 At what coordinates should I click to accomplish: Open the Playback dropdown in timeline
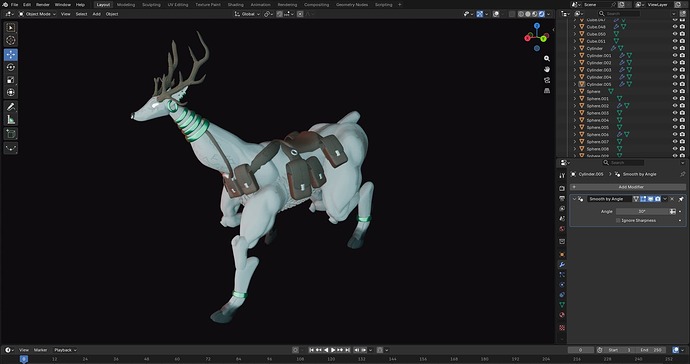(65, 350)
